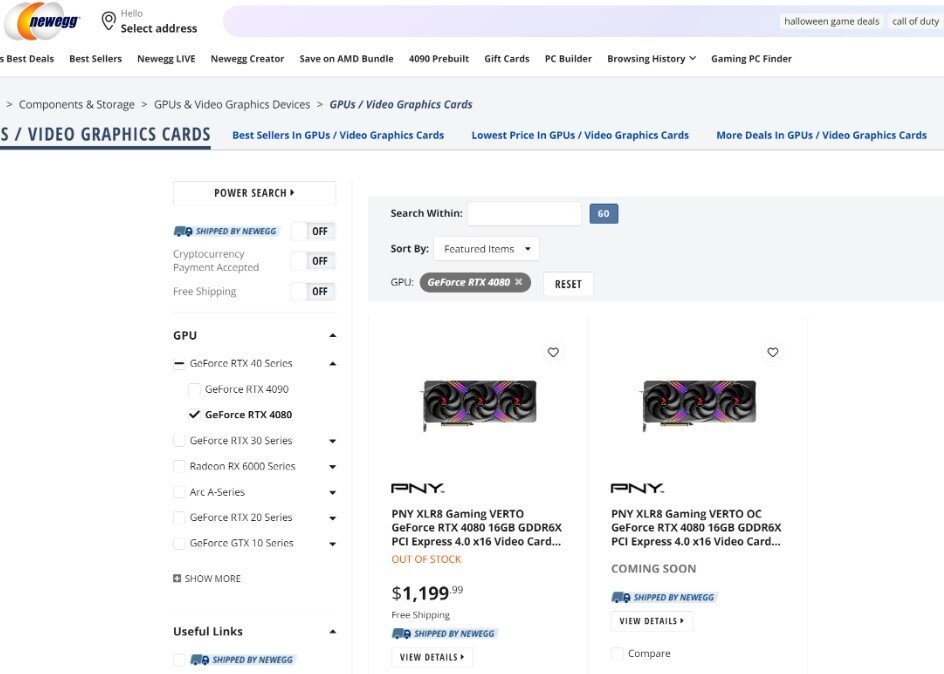Check the GeForce GTX 10 Series checkbox
The image size is (944, 674).
179,543
